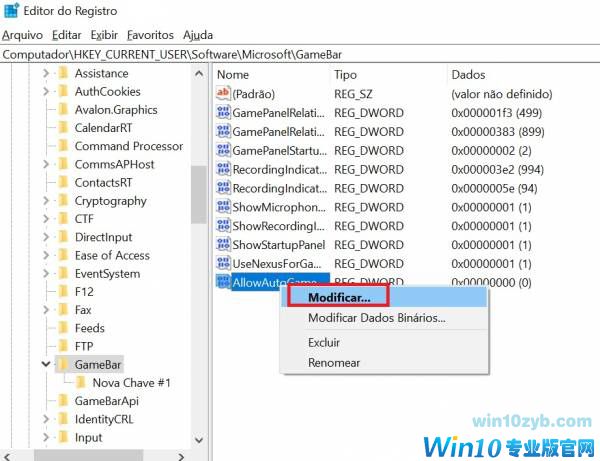Click the AllowAutoGame... DWORD icon
Viewport: 600px width, 461px height.
223,282
